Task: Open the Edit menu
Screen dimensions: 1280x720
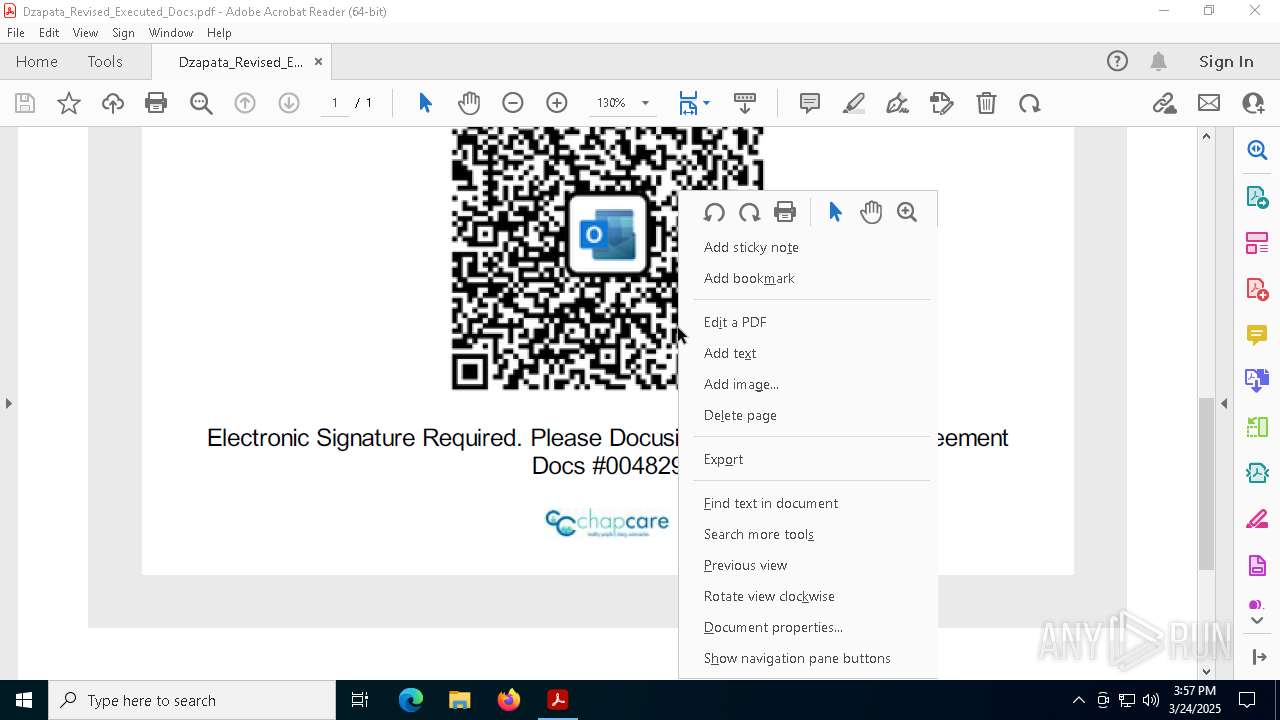Action: [x=49, y=33]
